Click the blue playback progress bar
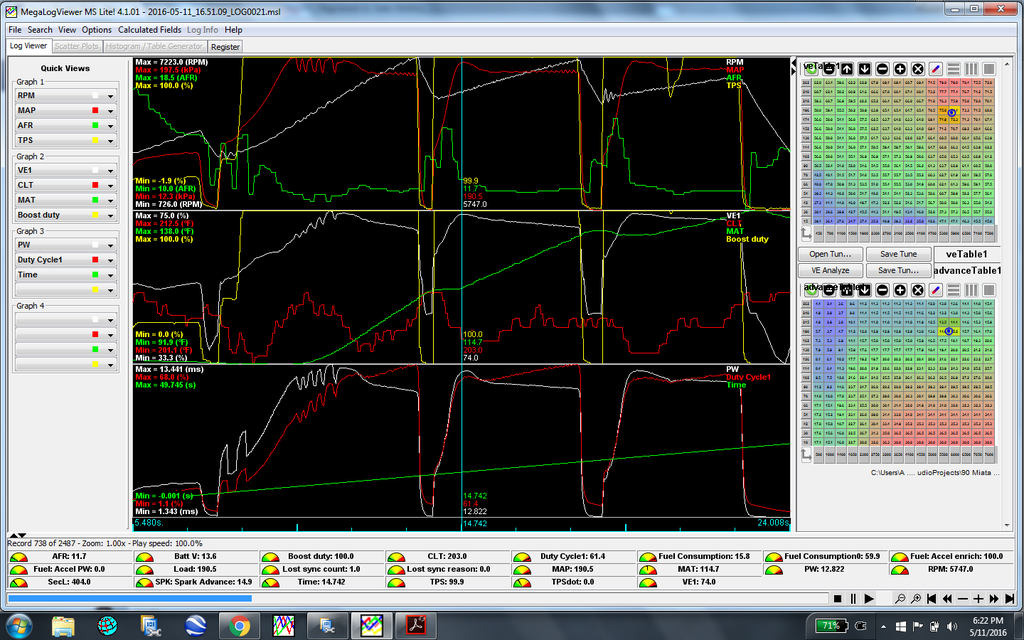Image resolution: width=1024 pixels, height=640 pixels. 129,598
